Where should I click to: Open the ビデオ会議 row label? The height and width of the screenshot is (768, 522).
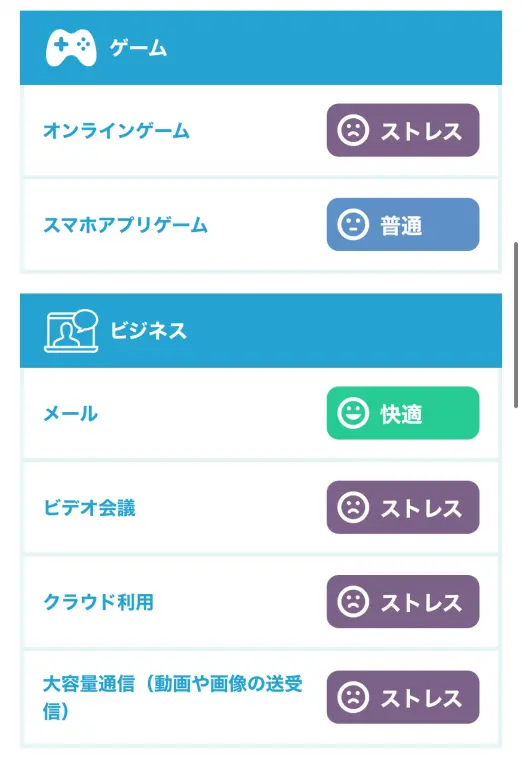tap(89, 507)
